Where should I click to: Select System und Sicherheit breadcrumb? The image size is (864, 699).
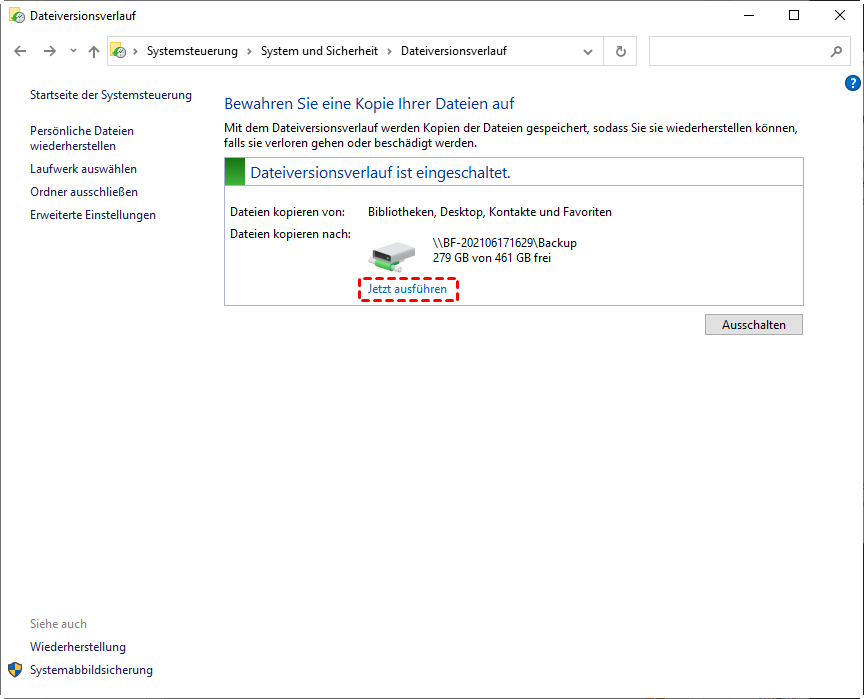(320, 51)
